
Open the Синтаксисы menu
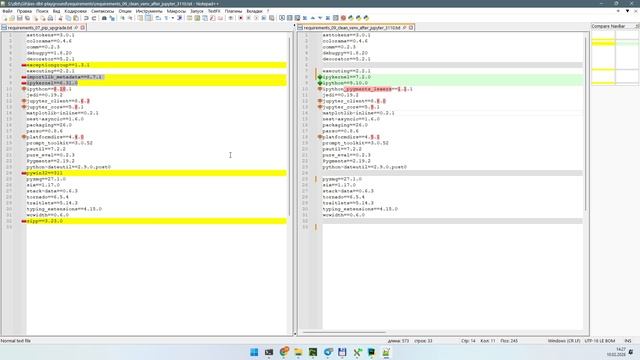102,11
